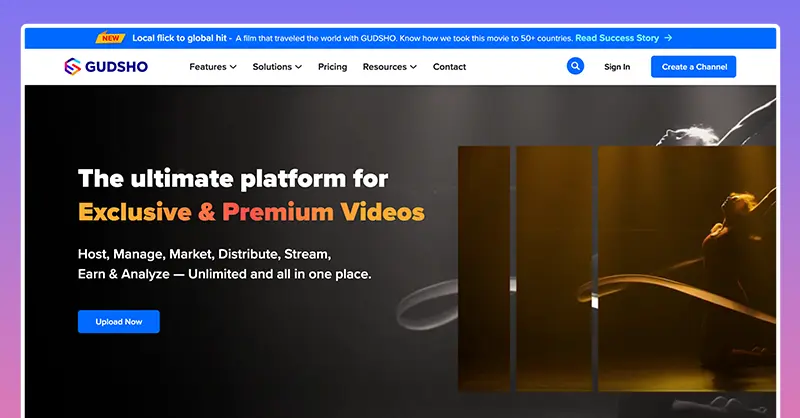Click 'Host, Manage, Market, Distribute, Stream,' text
Viewport: 800px width, 418px height.
pyautogui.click(x=205, y=254)
